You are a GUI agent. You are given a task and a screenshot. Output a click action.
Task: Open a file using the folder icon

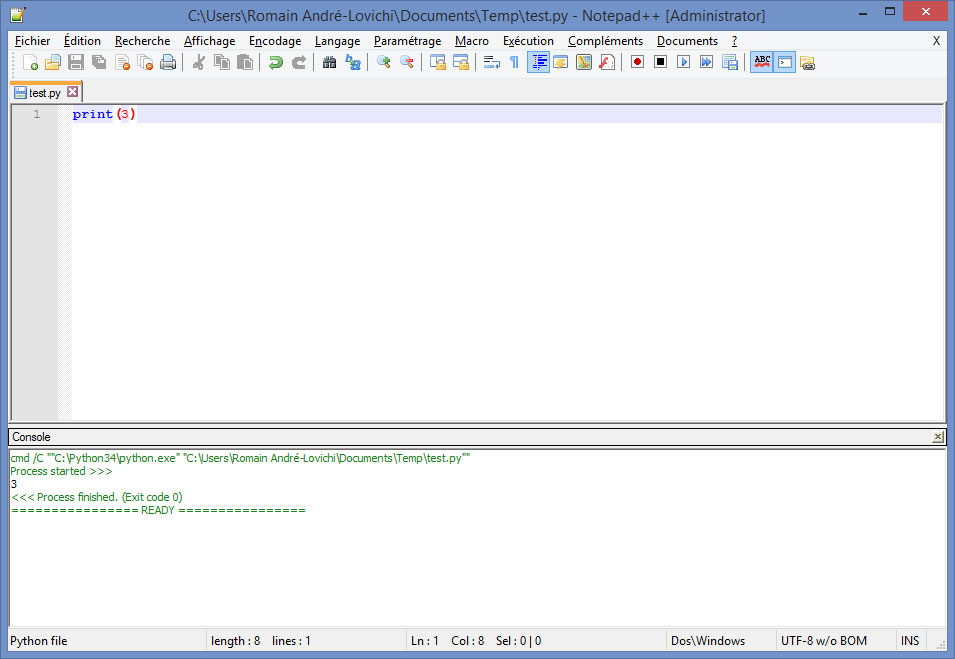tap(53, 62)
